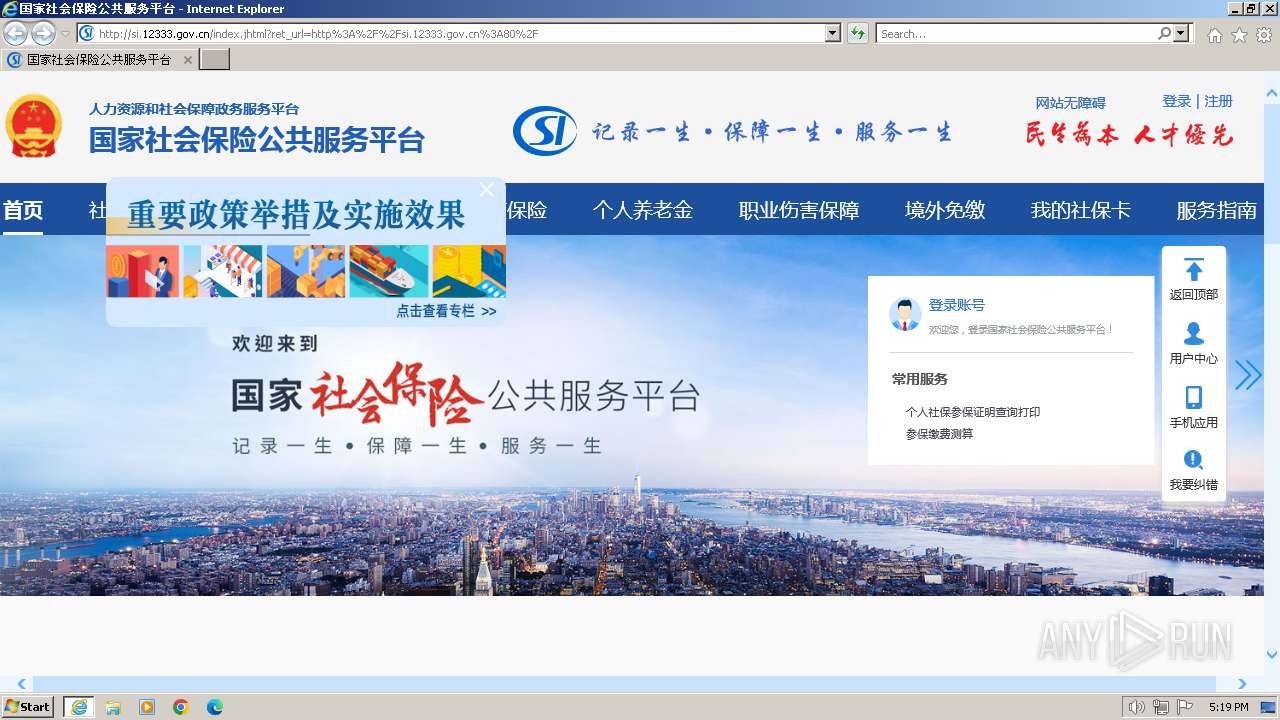Open media player taskbar icon

click(x=147, y=707)
